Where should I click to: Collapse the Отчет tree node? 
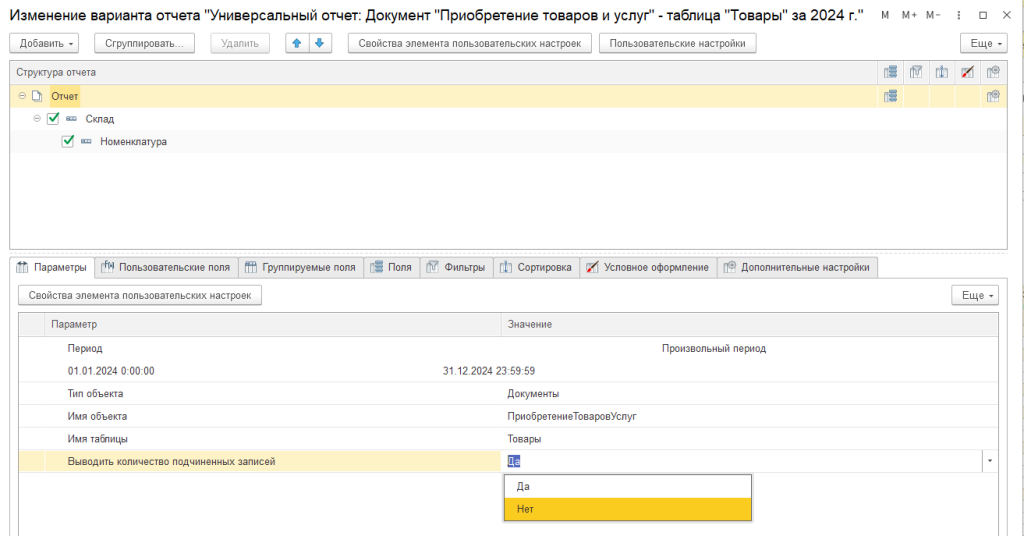click(x=22, y=96)
